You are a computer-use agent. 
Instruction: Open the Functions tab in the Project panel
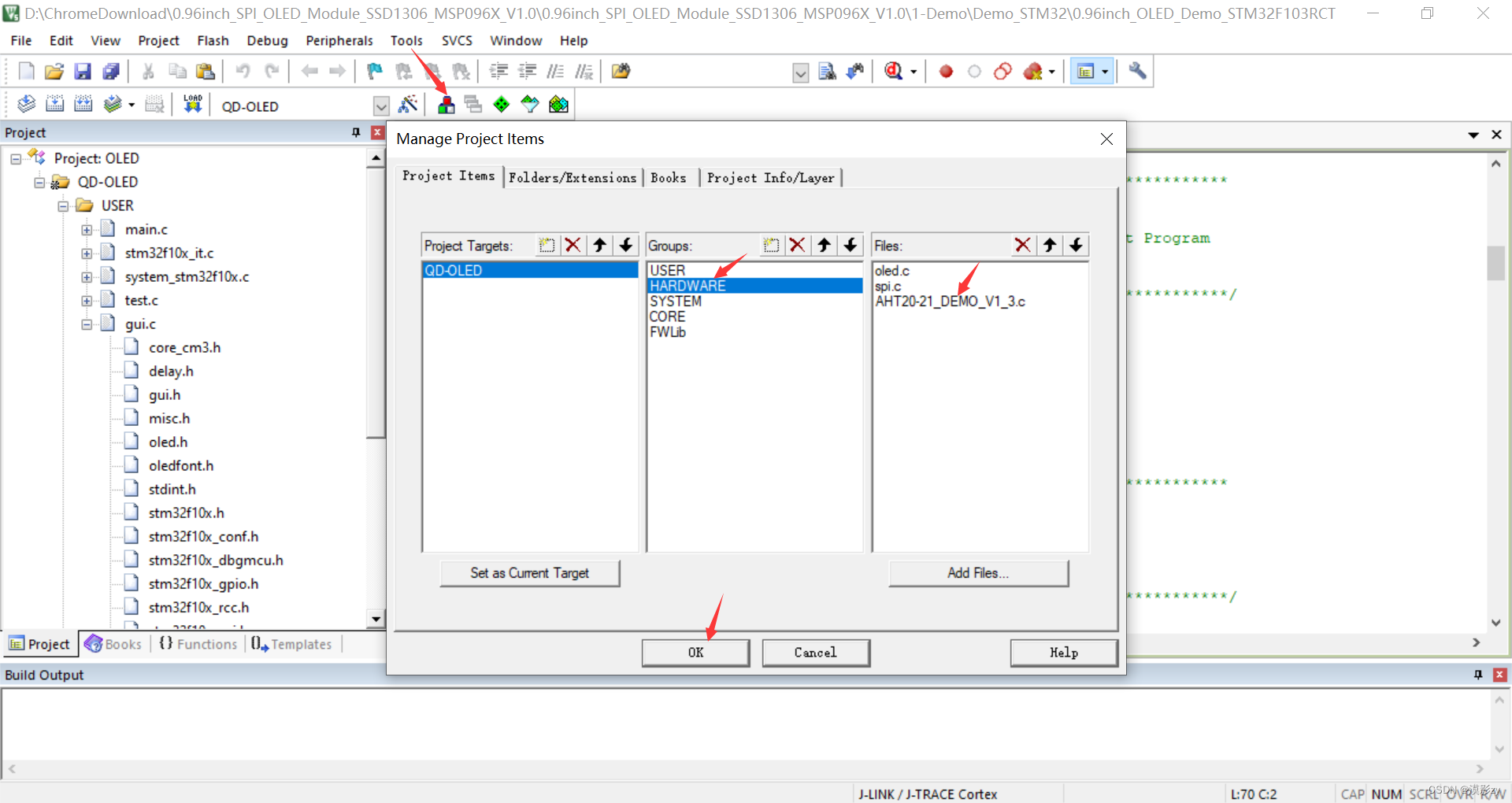[x=198, y=644]
